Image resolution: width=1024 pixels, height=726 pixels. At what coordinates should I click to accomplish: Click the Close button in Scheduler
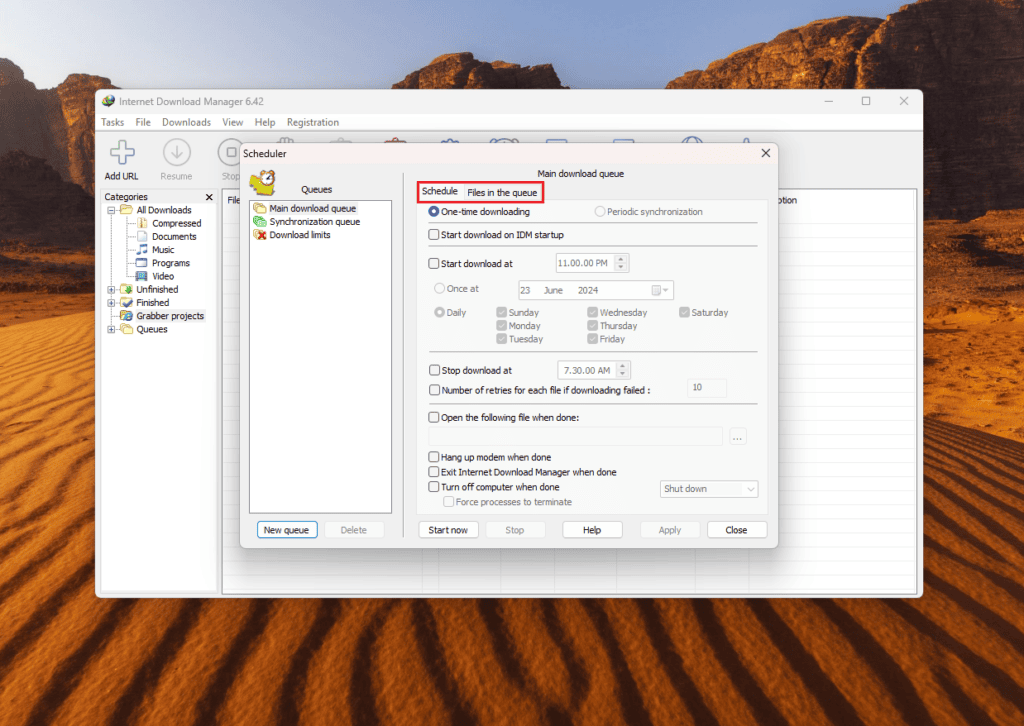tap(737, 529)
